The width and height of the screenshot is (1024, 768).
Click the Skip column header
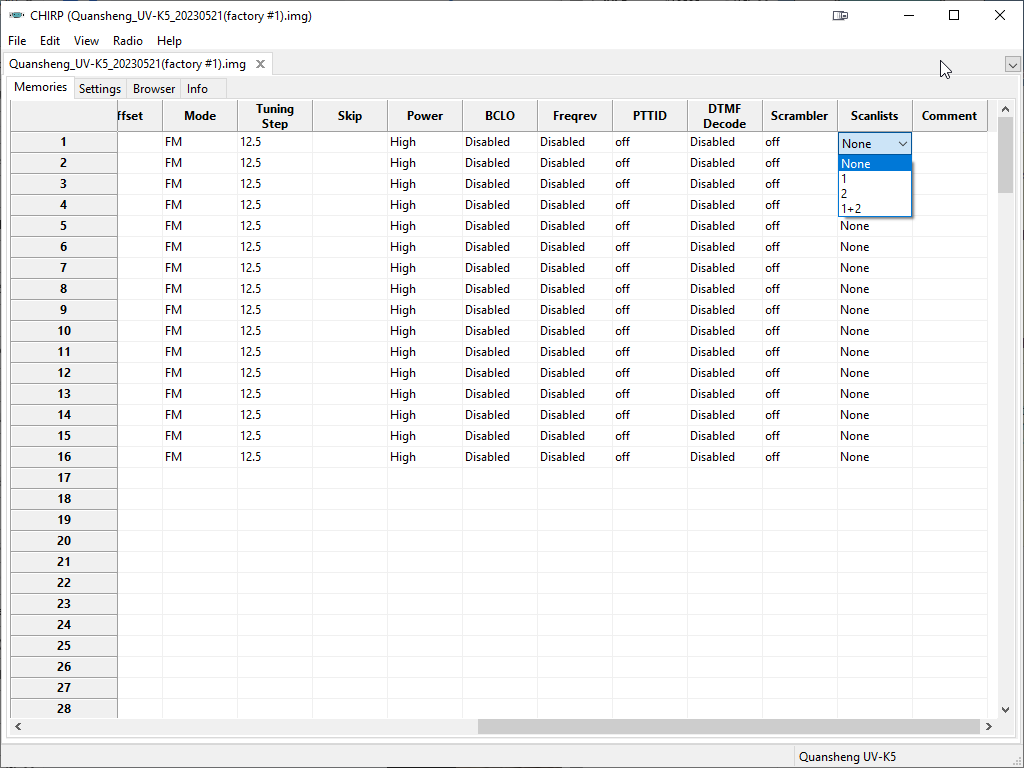click(350, 116)
